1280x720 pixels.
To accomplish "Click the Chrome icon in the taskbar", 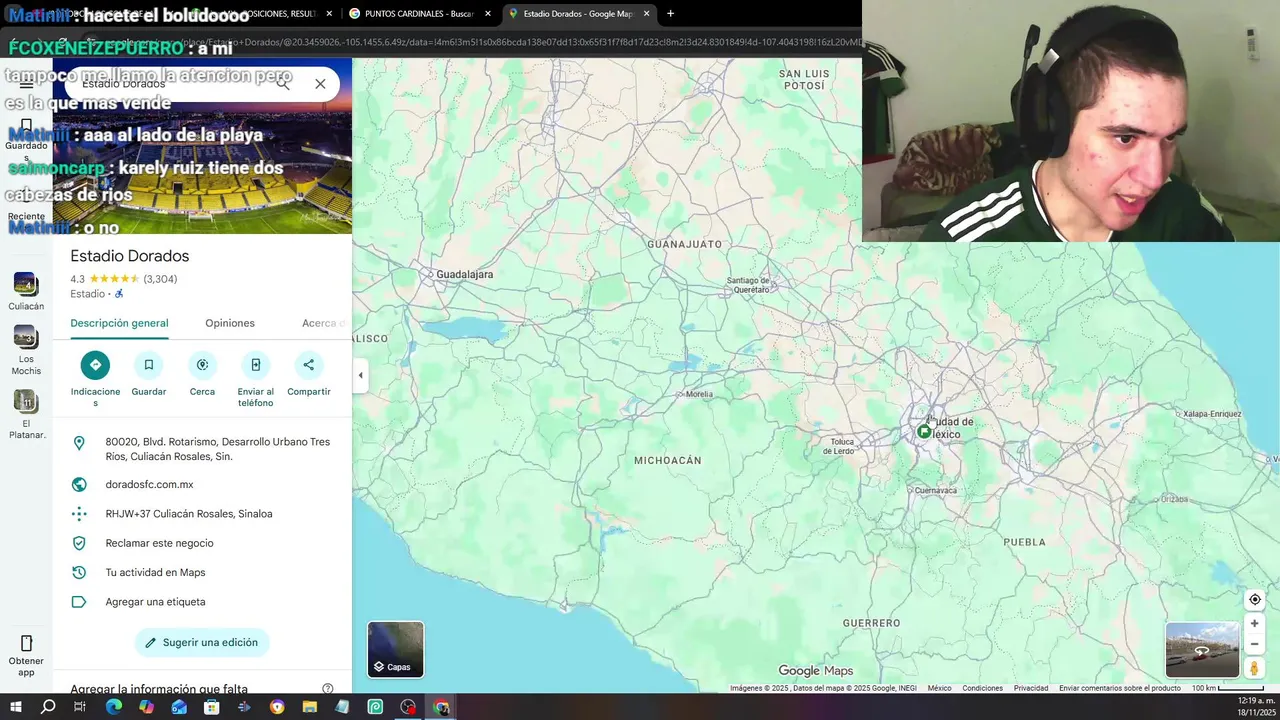I will click(x=441, y=707).
